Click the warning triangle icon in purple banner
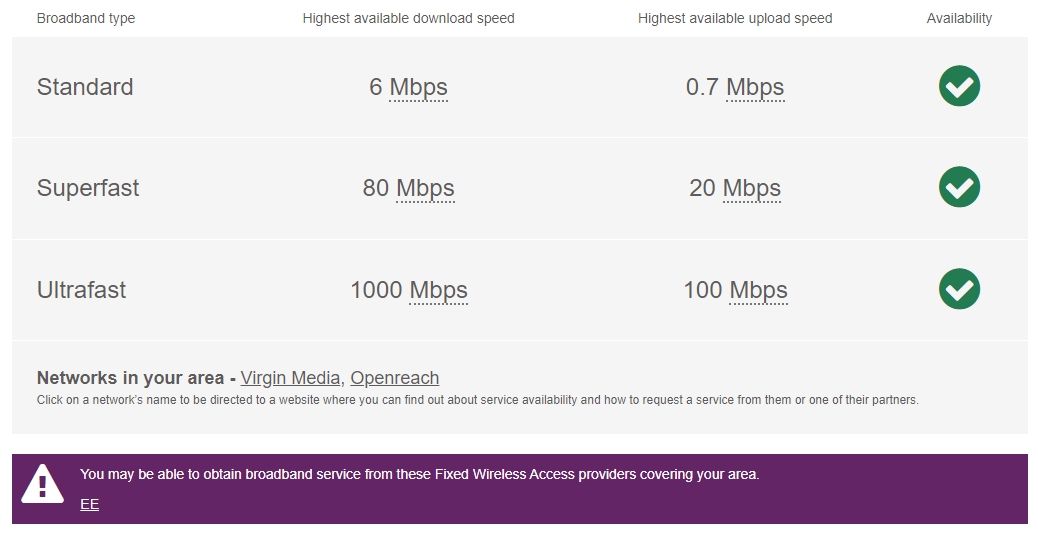 [x=42, y=484]
